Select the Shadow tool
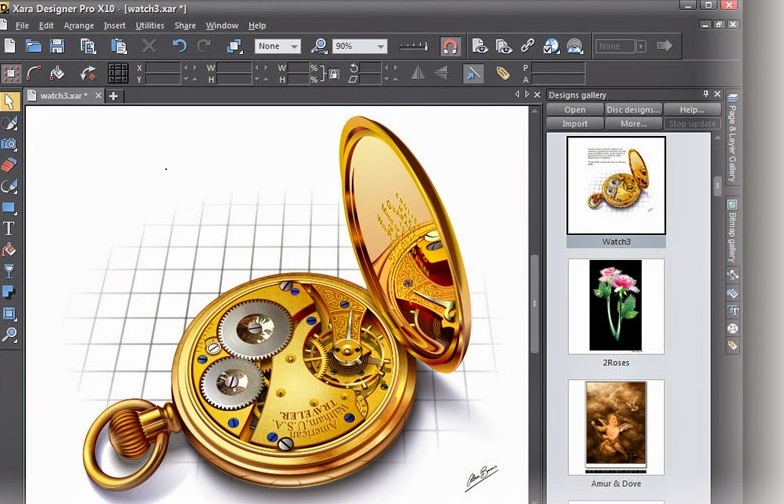Viewport: 784px width, 504px height. (x=9, y=292)
